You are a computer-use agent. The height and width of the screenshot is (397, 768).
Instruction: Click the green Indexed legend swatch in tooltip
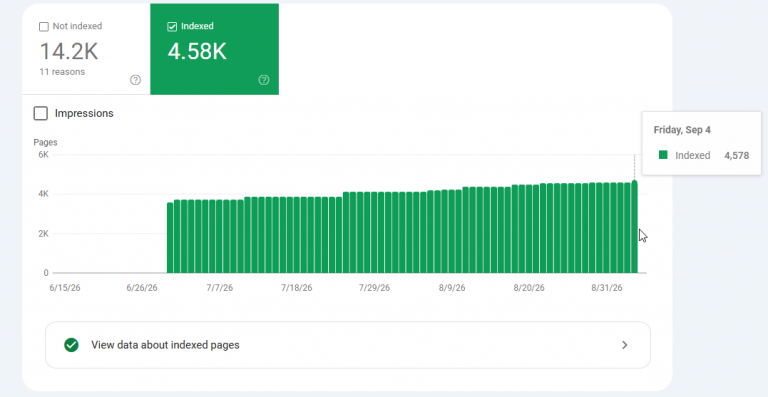(663, 155)
